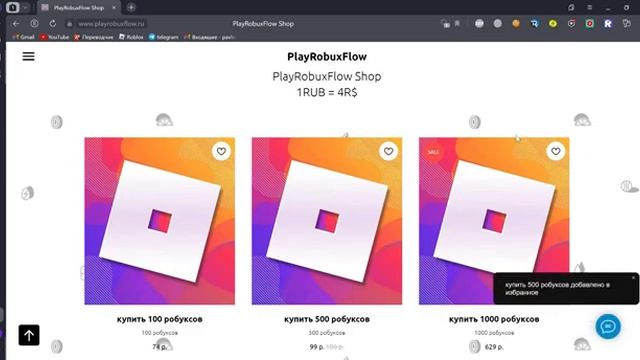Bookmark this page via the toolbar icon

[x=457, y=24]
